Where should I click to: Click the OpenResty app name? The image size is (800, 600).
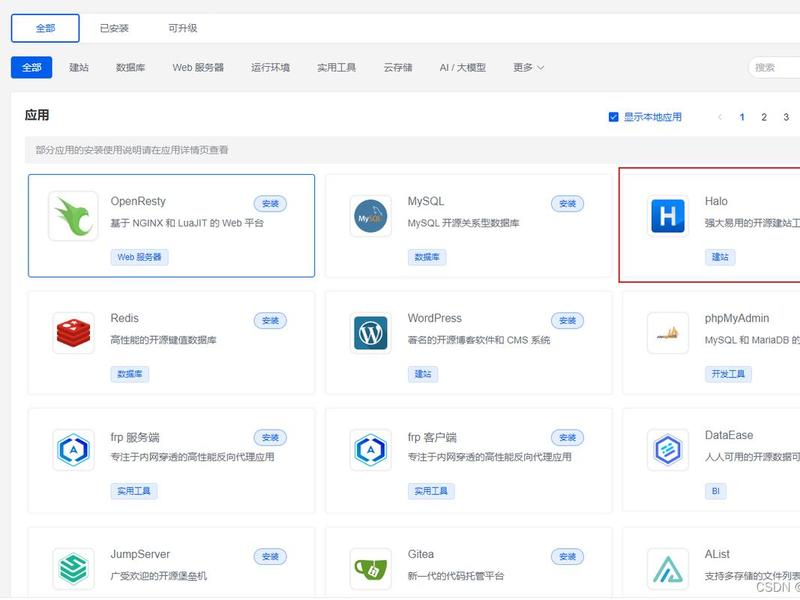(138, 202)
